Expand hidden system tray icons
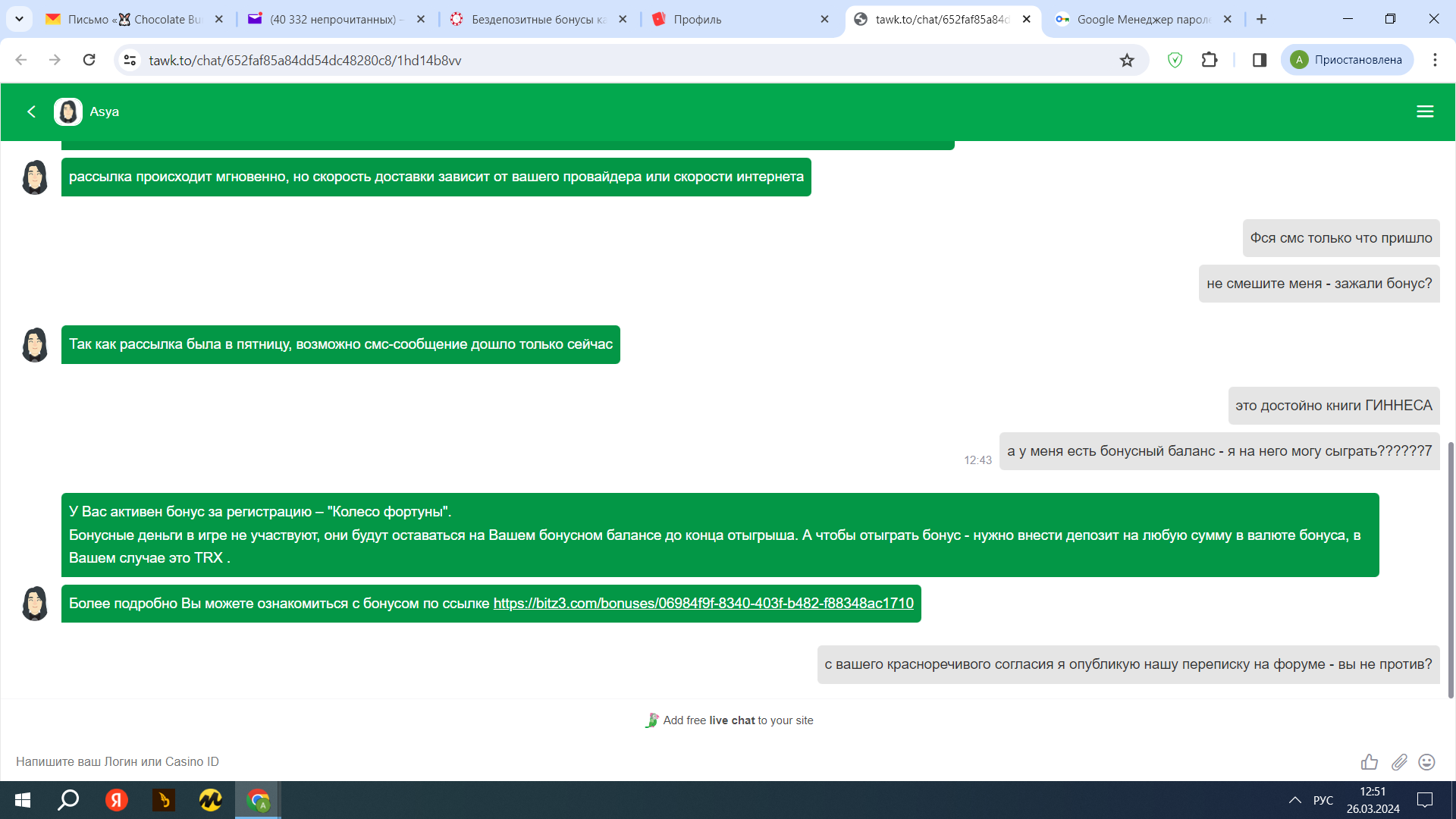Image resolution: width=1456 pixels, height=819 pixels. point(1294,800)
